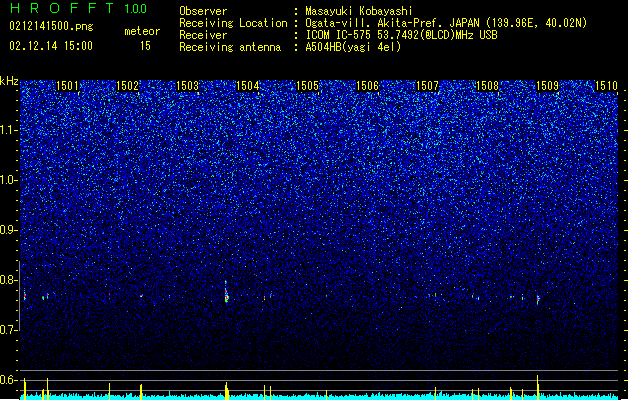Click the 'Observer' field label
The image size is (629, 400).
tap(203, 11)
